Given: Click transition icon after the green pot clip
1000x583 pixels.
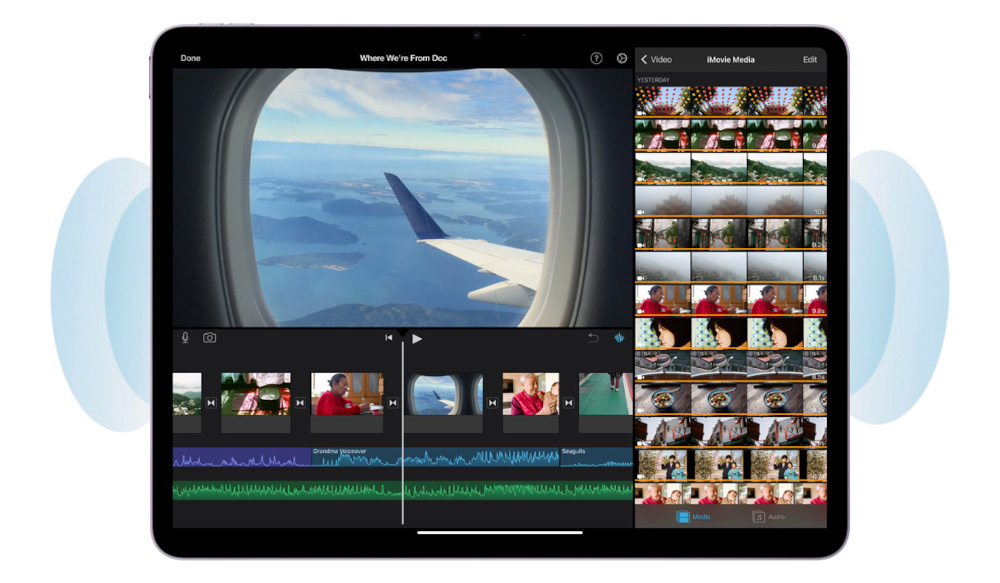Looking at the screenshot, I should (300, 403).
